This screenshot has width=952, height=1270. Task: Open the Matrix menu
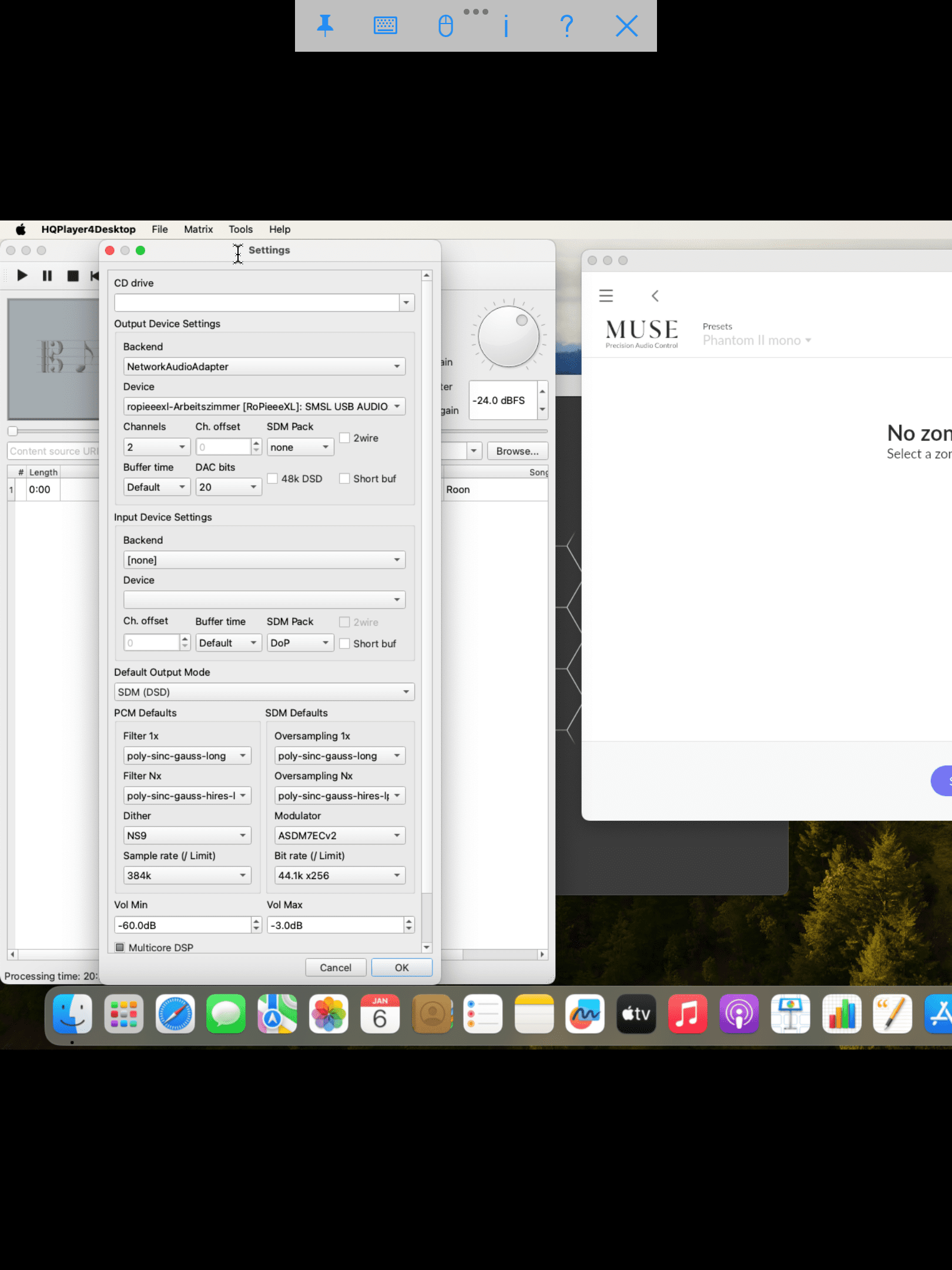coord(199,229)
